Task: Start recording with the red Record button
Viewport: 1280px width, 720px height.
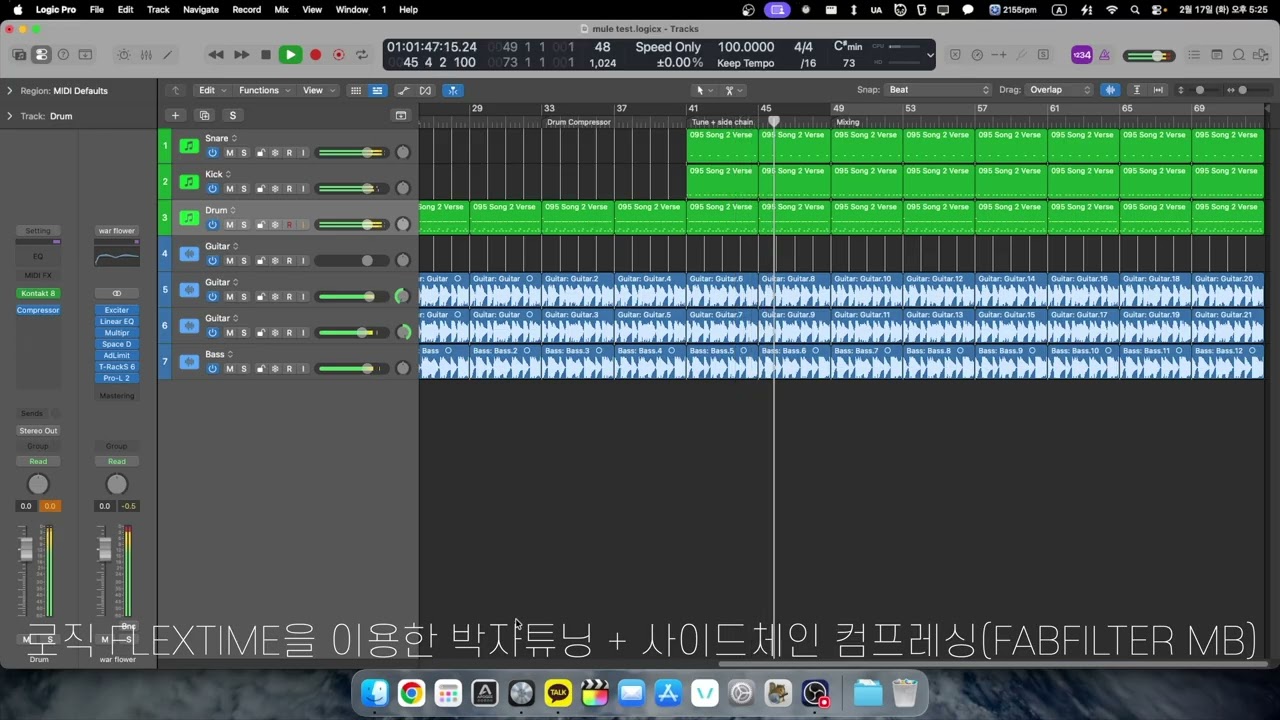Action: click(x=316, y=55)
